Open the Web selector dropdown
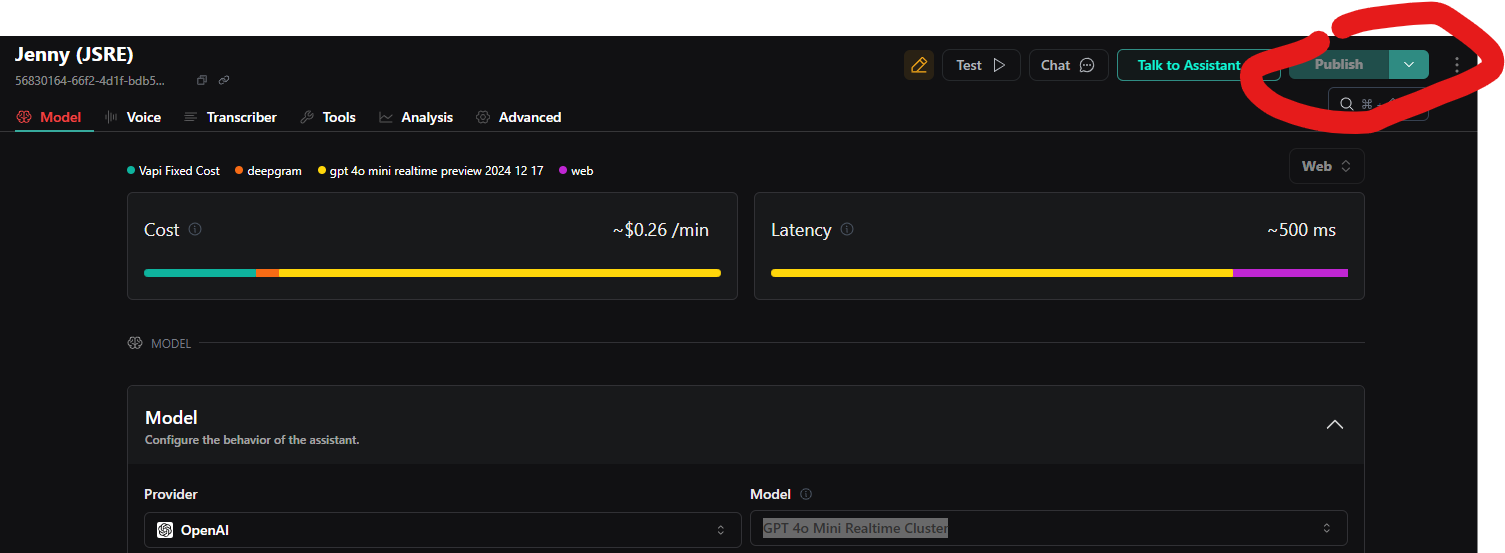Image resolution: width=1505 pixels, height=553 pixels. 1327,166
